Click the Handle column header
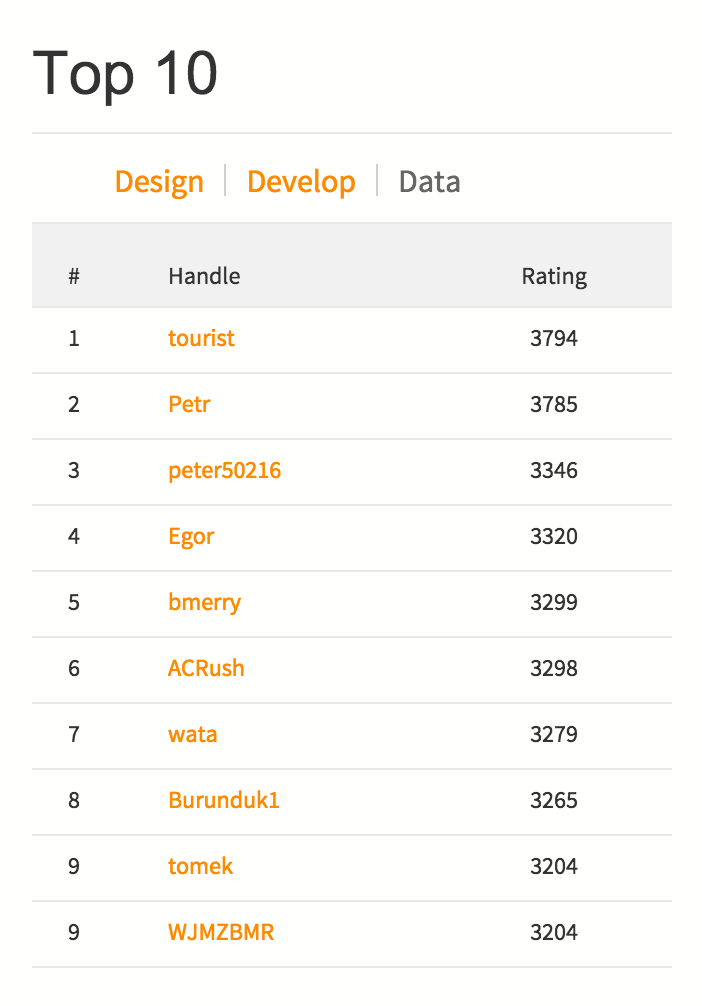Image resolution: width=702 pixels, height=1006 pixels. pyautogui.click(x=204, y=276)
